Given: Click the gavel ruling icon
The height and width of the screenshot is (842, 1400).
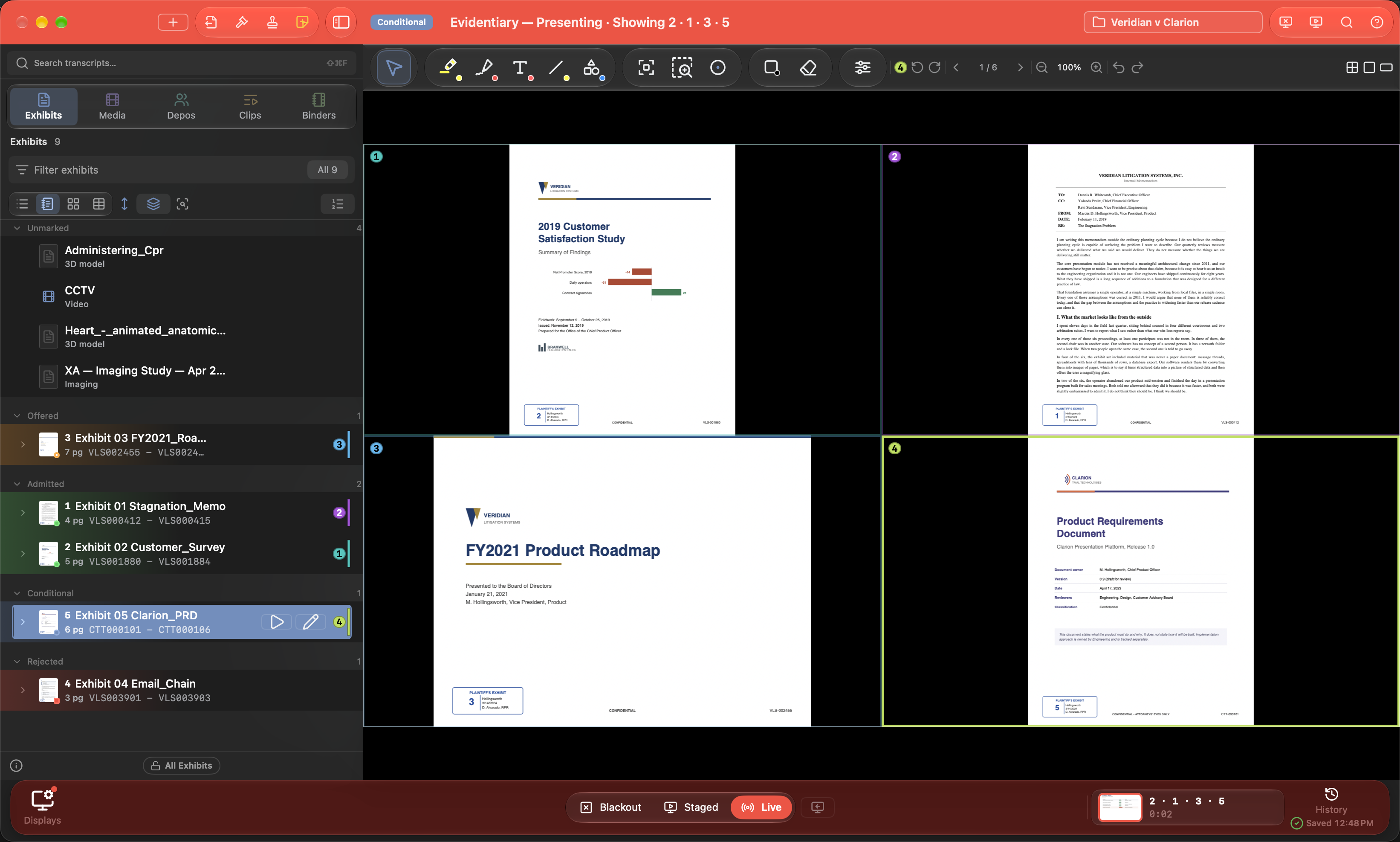Looking at the screenshot, I should (242, 22).
